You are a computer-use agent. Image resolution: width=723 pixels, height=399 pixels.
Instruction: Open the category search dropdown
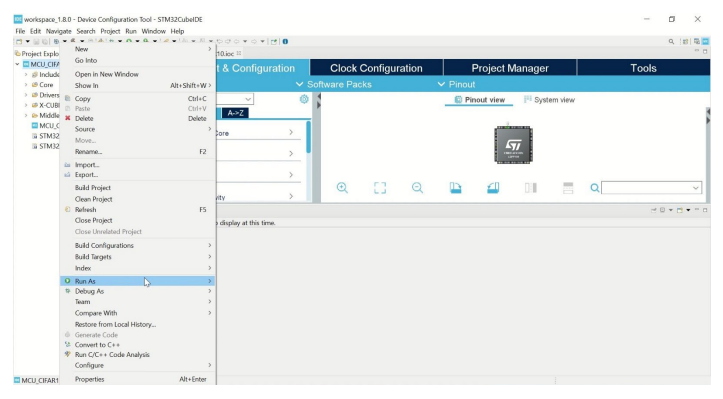(x=248, y=99)
